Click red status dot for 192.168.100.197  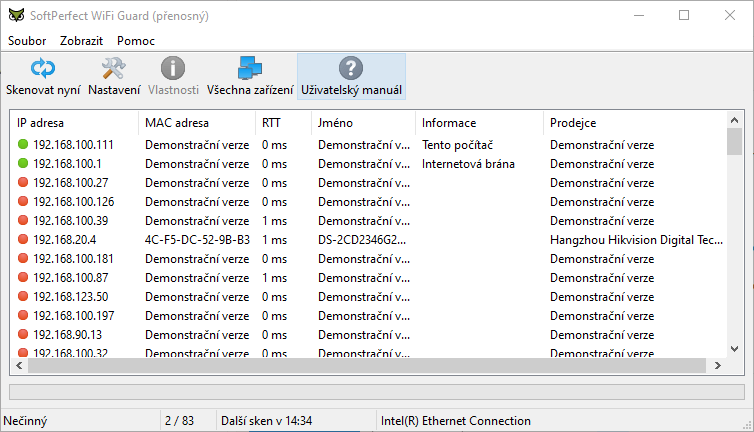23,316
